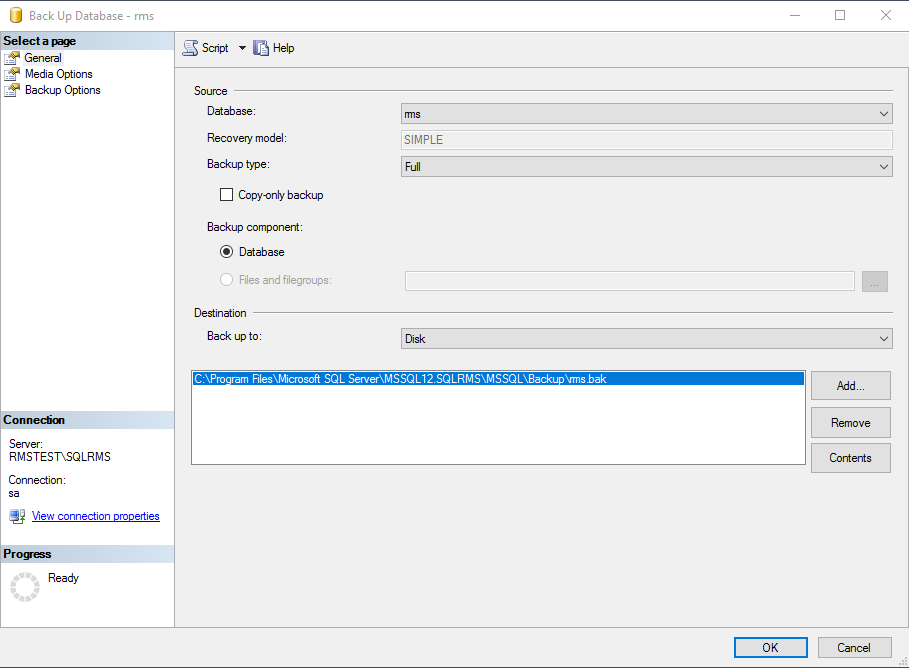The width and height of the screenshot is (909, 668).
Task: Click the Contents button
Action: tap(850, 458)
